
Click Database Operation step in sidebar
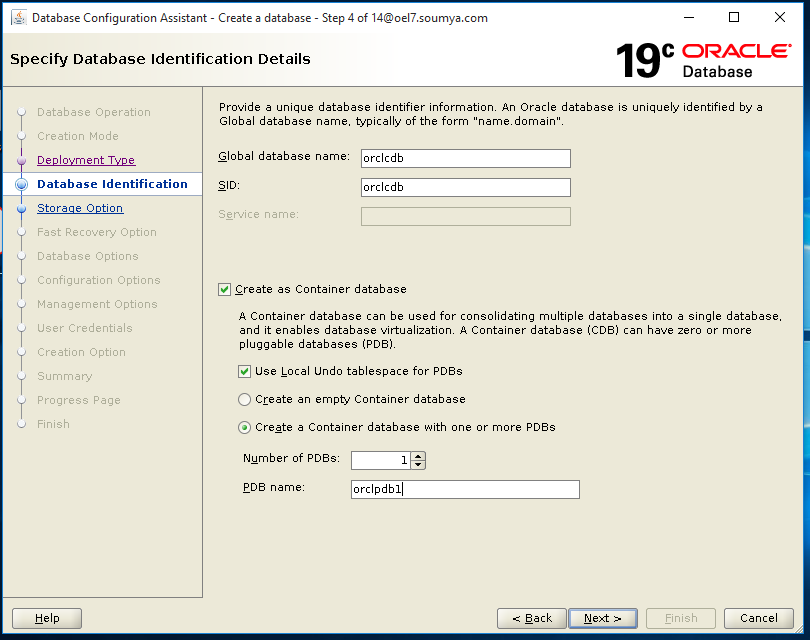[x=94, y=112]
